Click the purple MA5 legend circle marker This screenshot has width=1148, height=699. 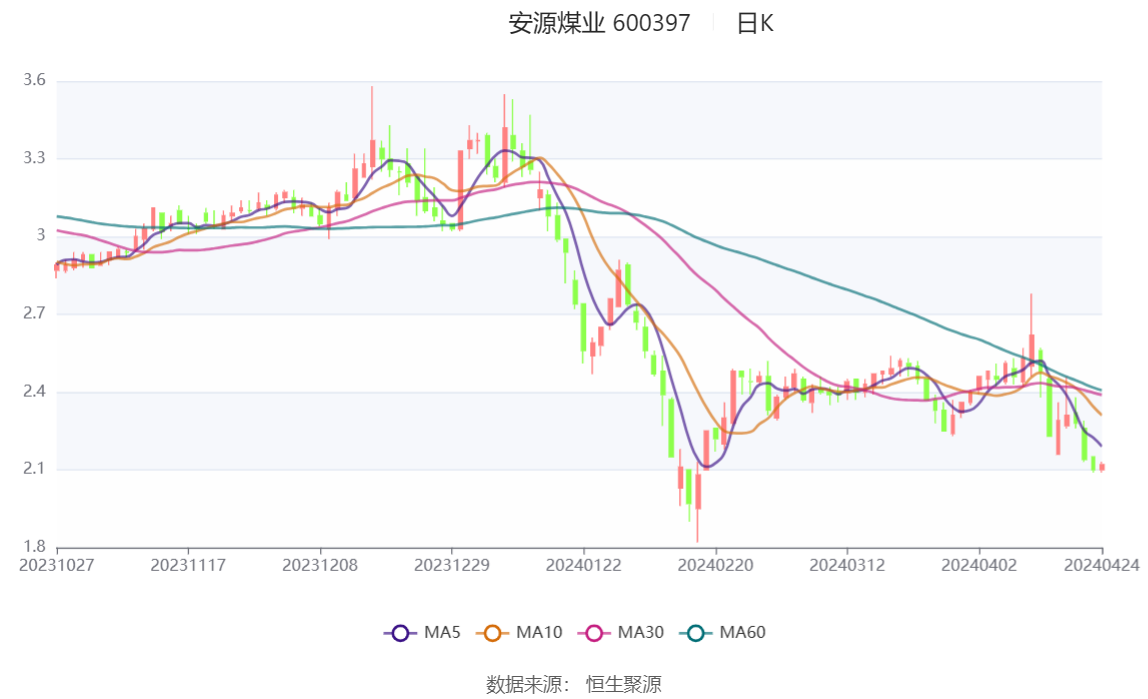click(x=400, y=633)
